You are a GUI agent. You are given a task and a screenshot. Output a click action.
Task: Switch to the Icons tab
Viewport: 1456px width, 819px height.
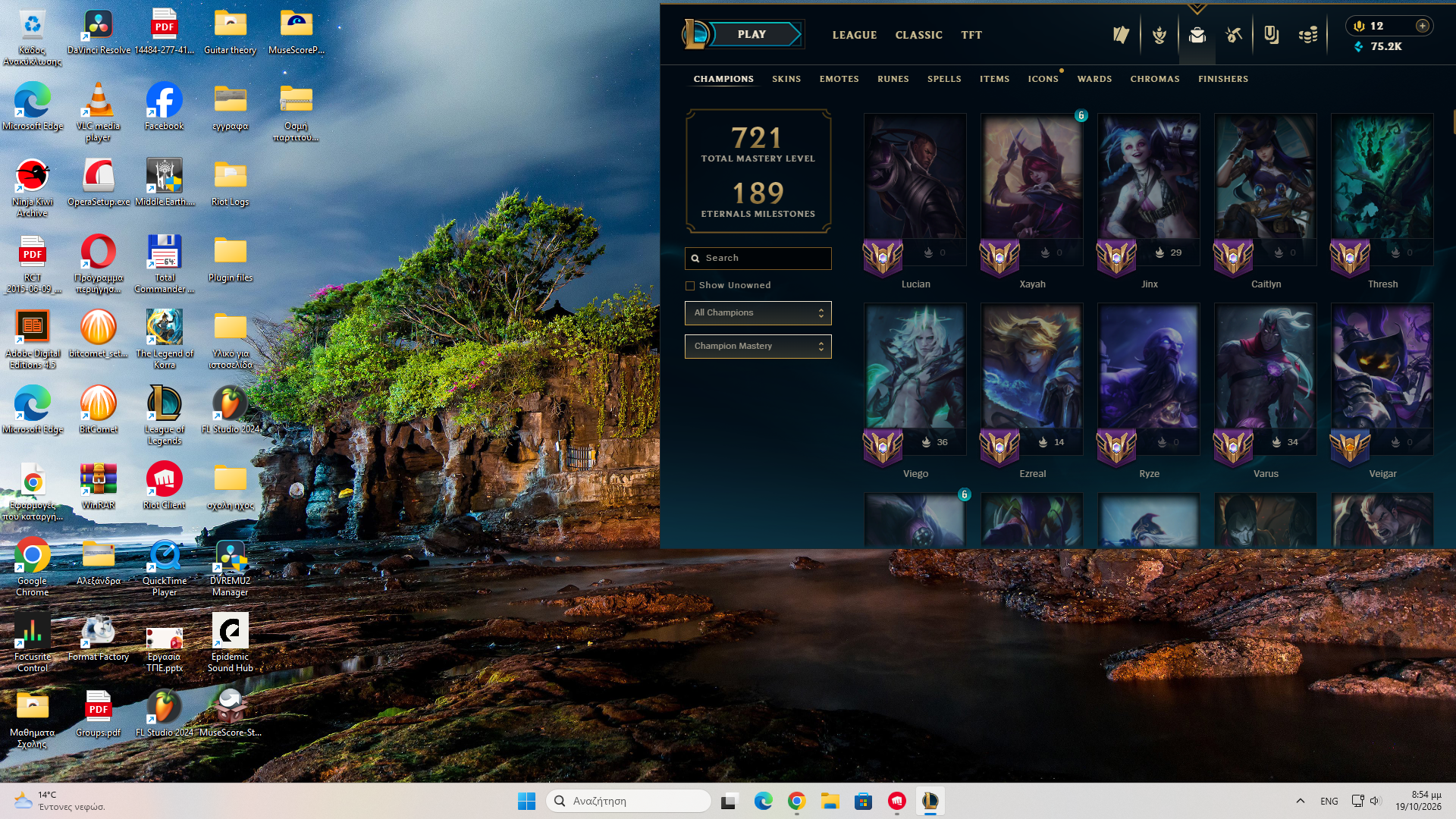(x=1043, y=79)
